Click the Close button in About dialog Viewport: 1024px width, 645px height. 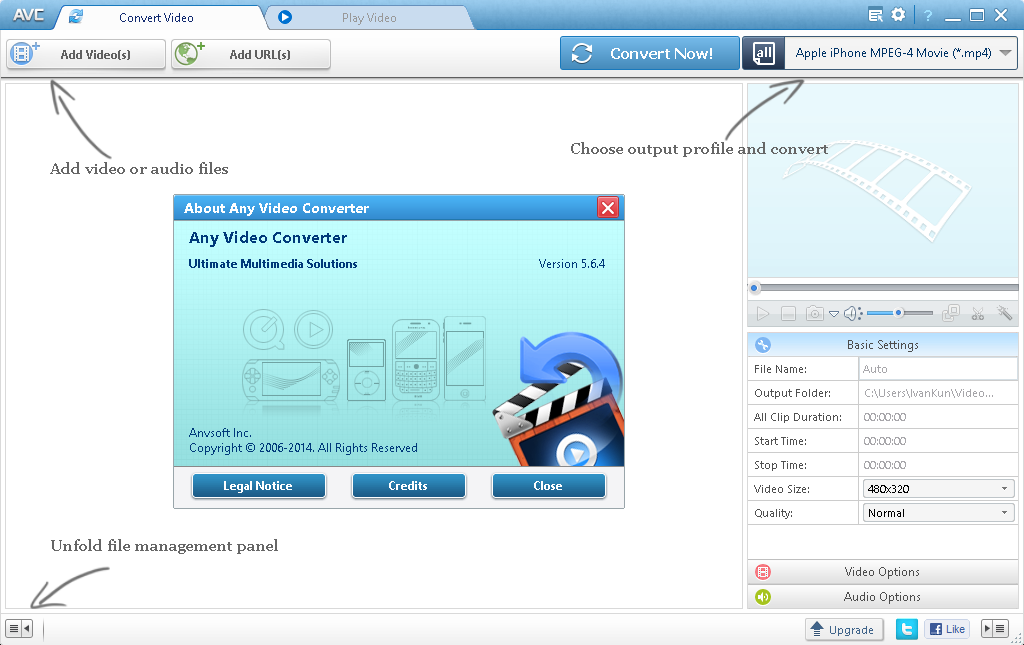pyautogui.click(x=548, y=486)
